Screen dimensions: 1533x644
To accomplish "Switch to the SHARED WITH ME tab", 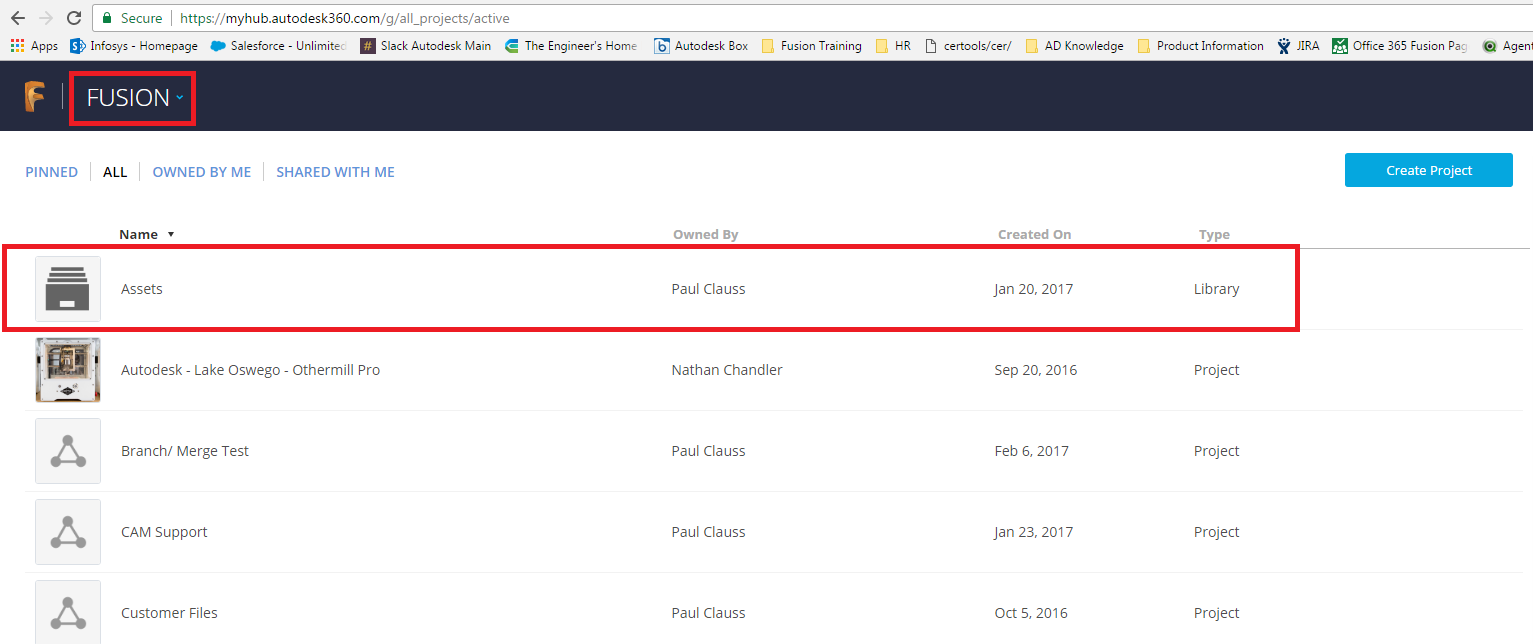I will click(x=335, y=172).
